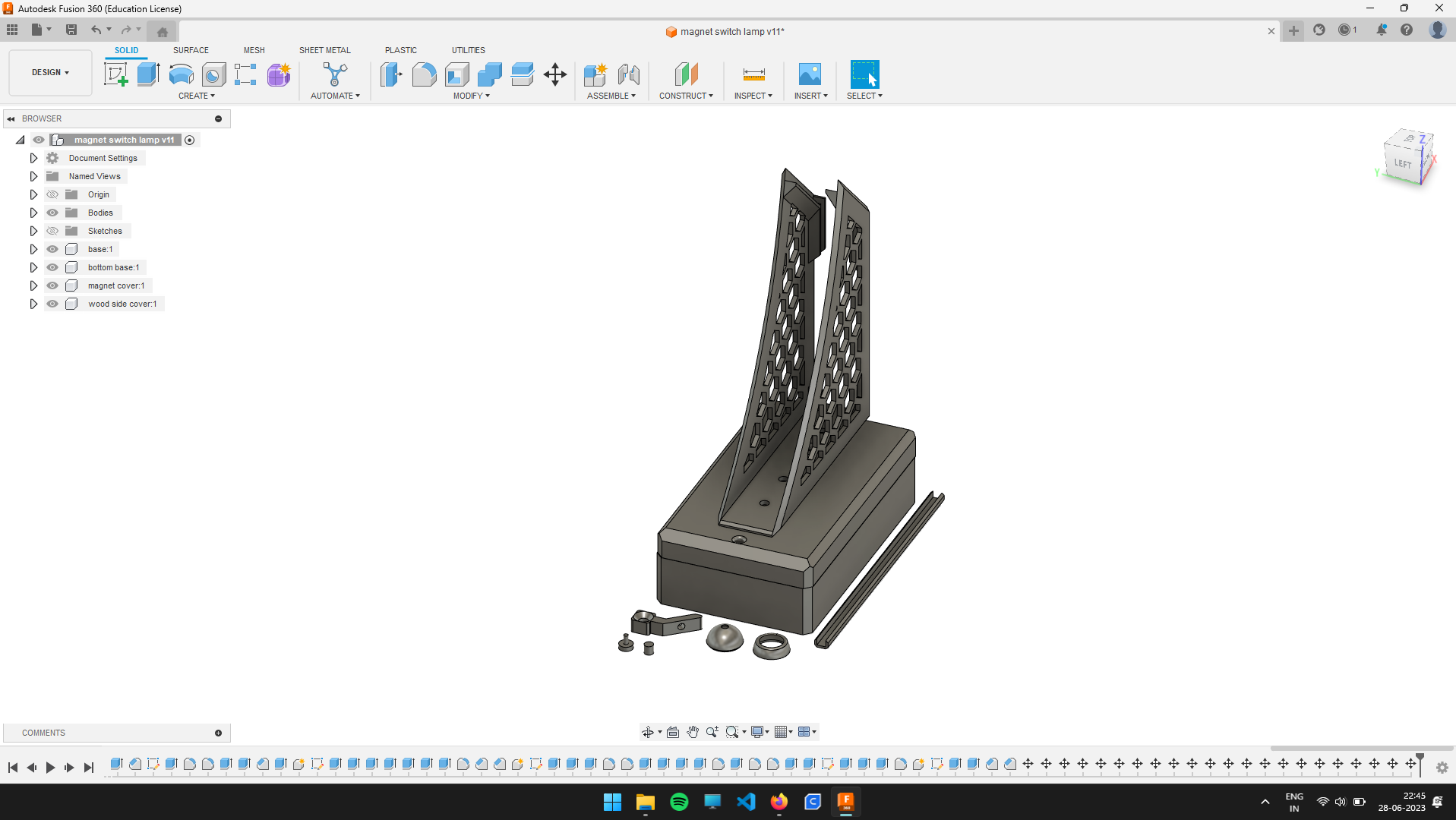Open the INSPECT menu

click(753, 96)
